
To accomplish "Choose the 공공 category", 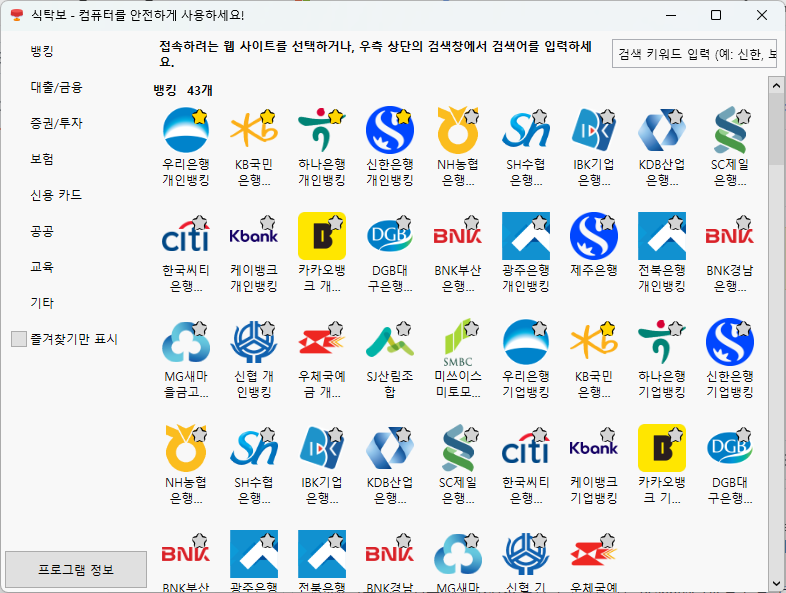I will pos(42,231).
